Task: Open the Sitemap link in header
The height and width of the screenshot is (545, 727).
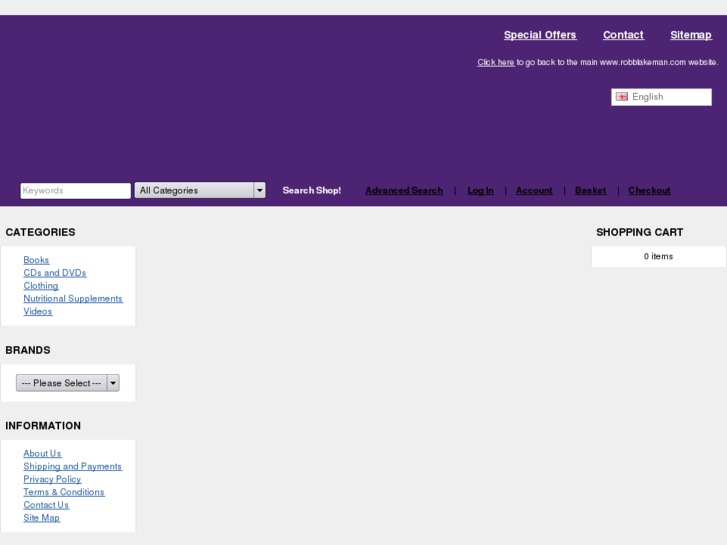Action: [x=691, y=35]
